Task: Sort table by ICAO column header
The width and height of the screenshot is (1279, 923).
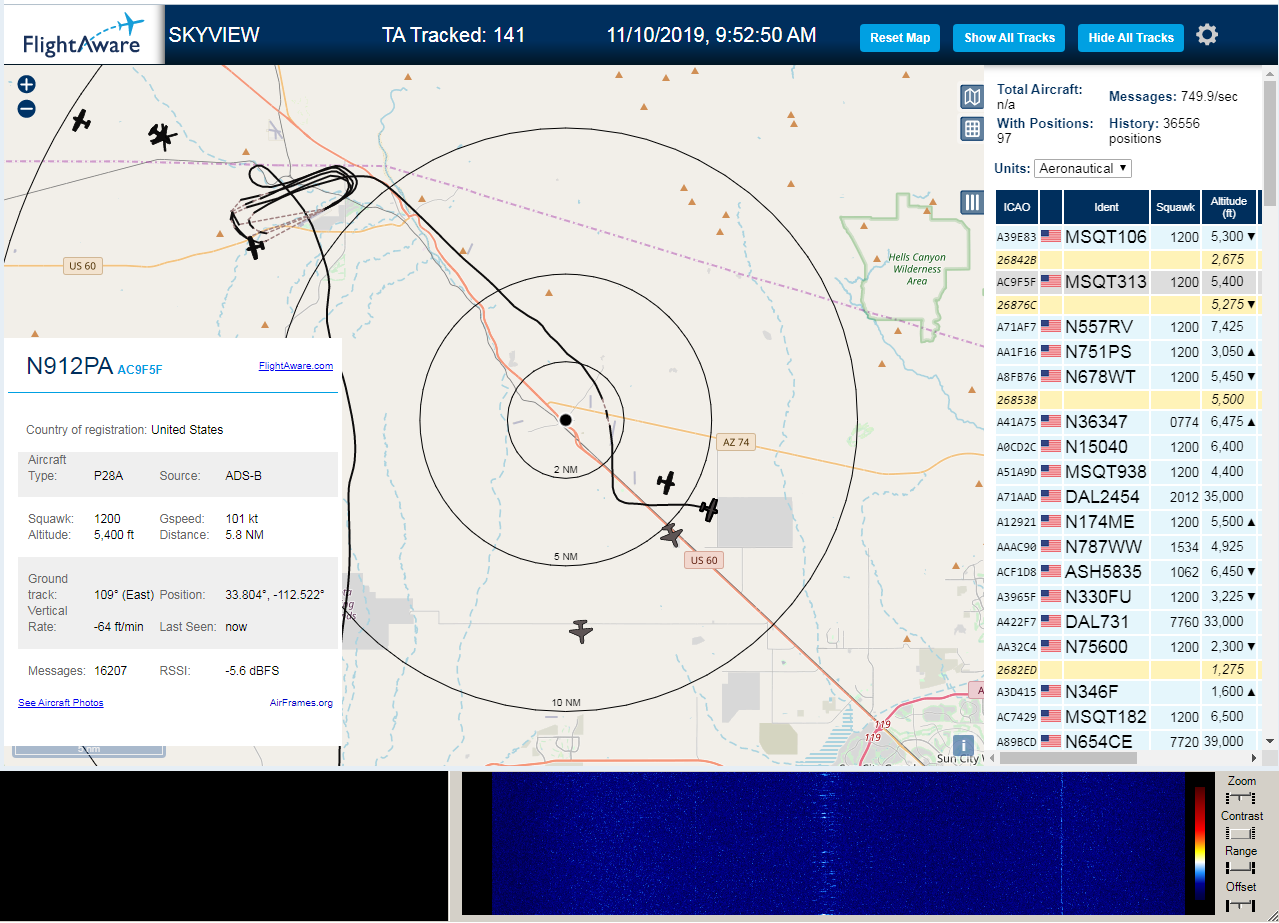Action: (1016, 207)
